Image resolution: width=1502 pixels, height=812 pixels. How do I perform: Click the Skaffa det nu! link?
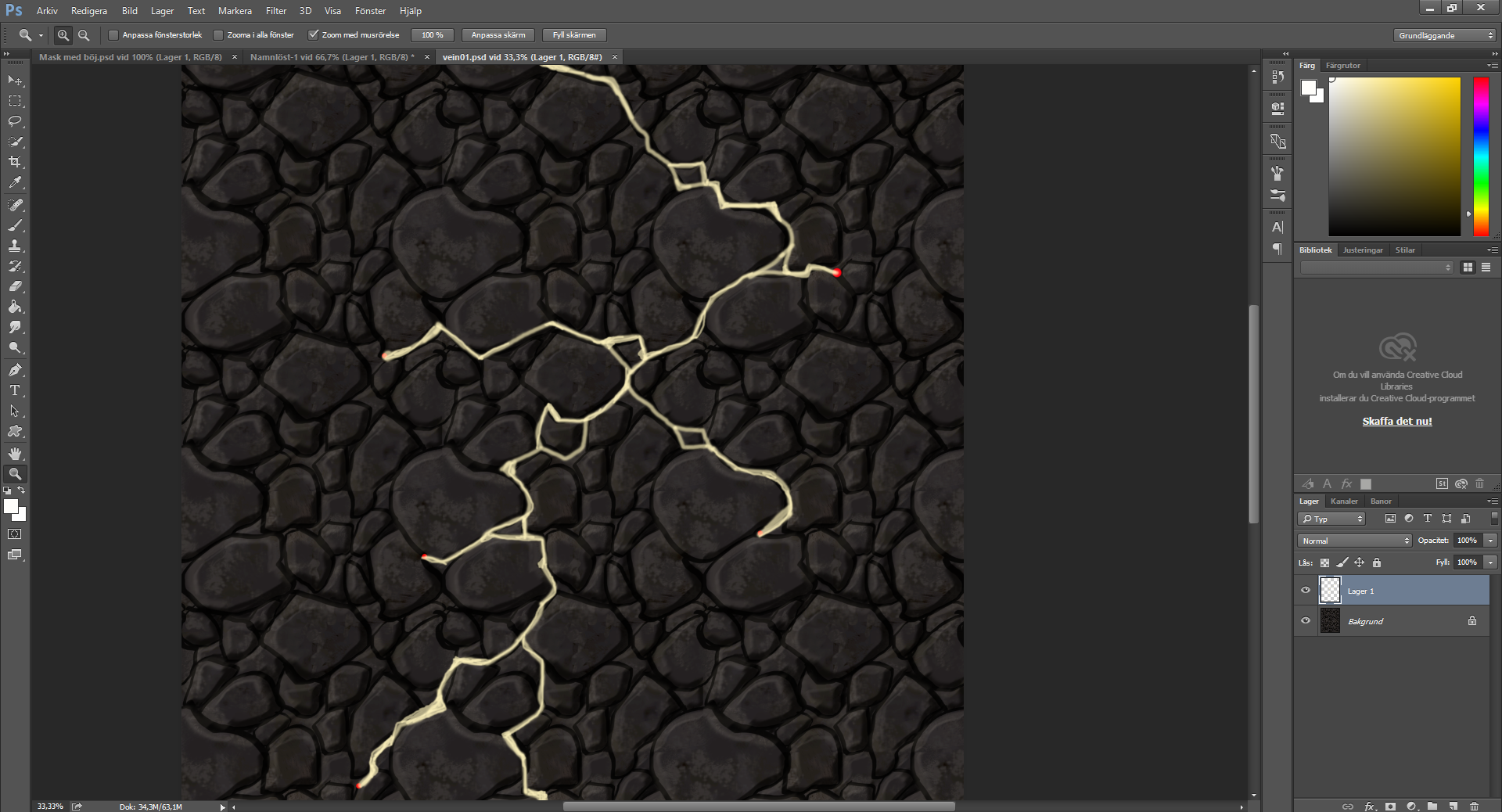[x=1396, y=421]
